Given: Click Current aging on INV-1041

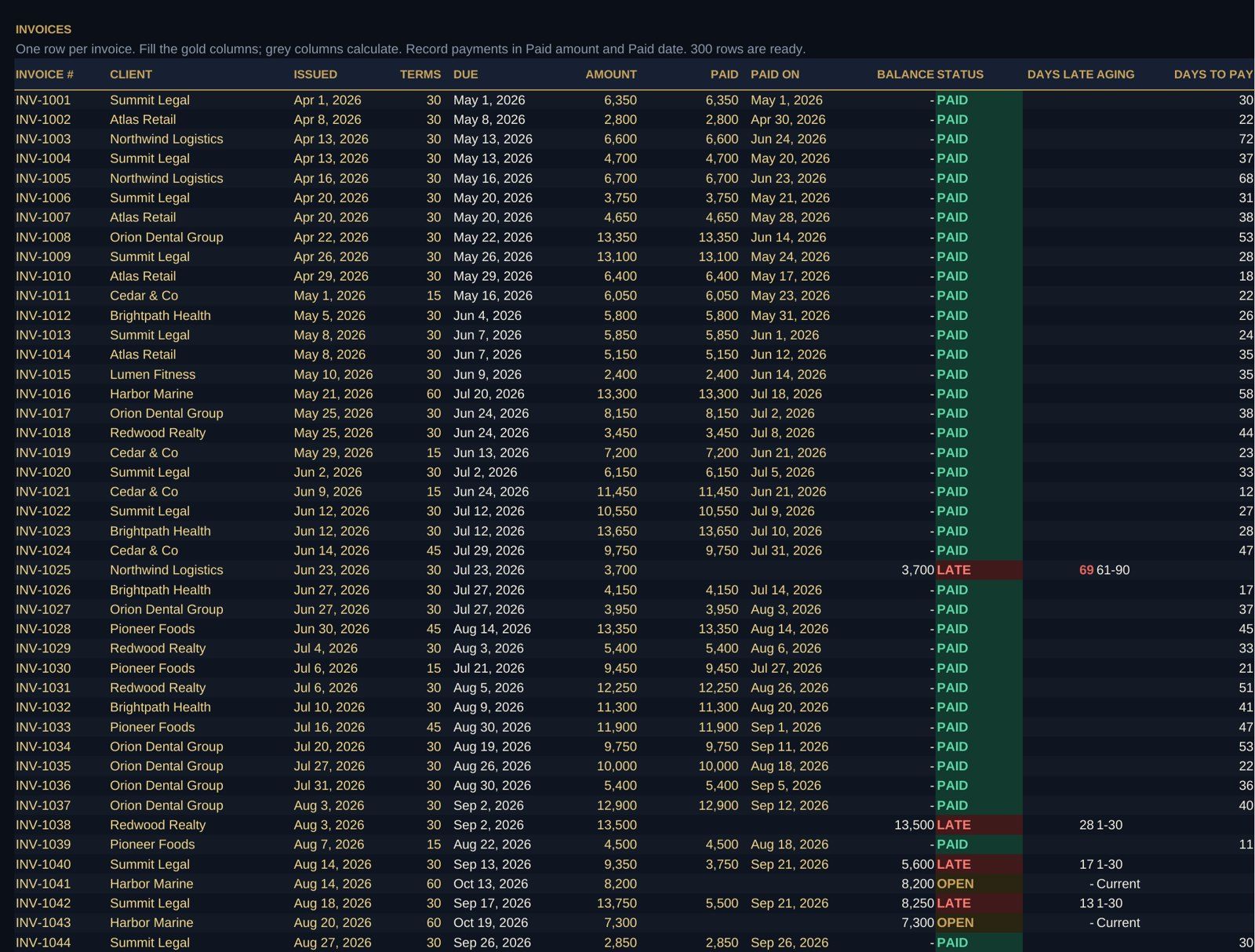Looking at the screenshot, I should tap(1119, 884).
